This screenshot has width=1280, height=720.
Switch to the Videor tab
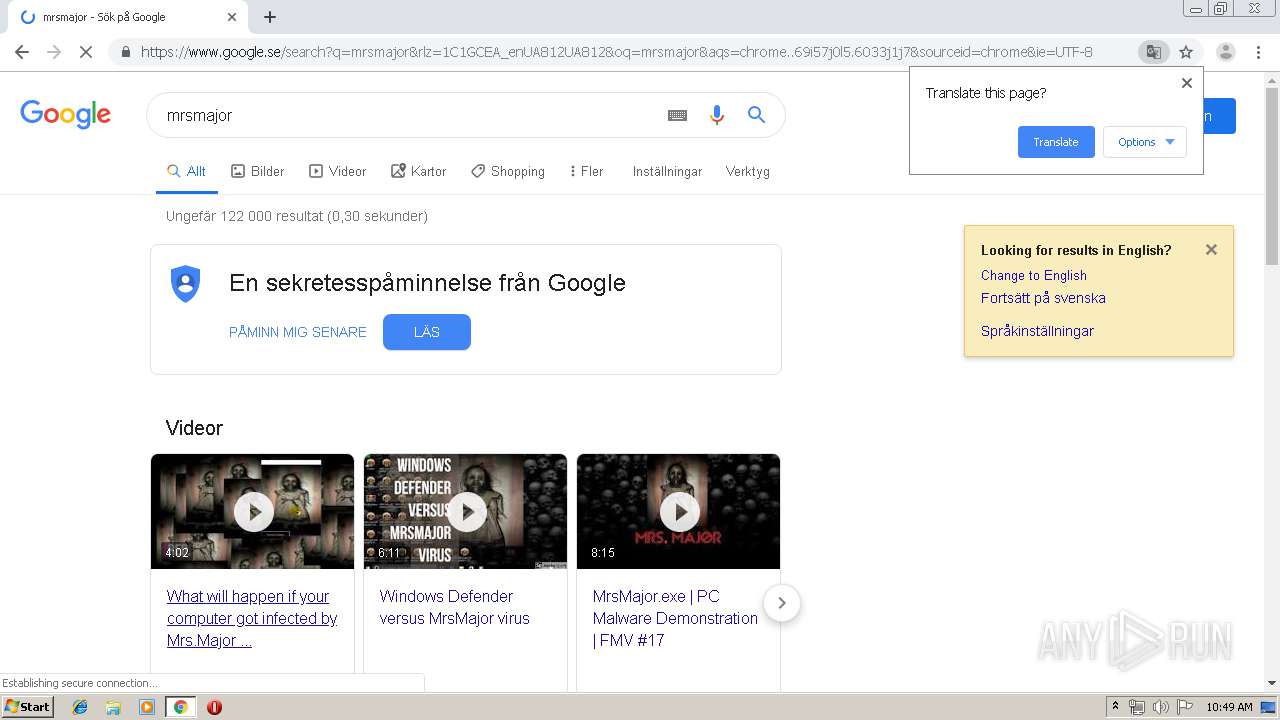[x=337, y=172]
